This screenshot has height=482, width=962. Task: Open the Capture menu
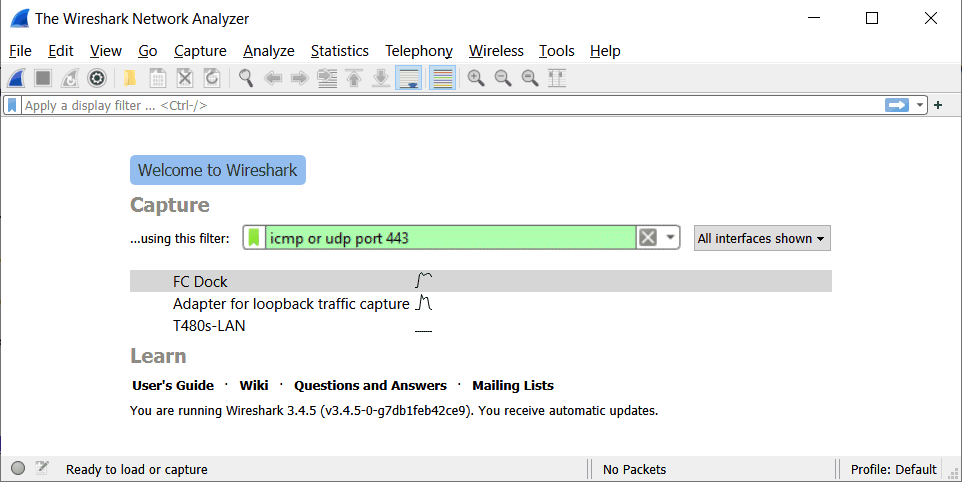[x=200, y=51]
